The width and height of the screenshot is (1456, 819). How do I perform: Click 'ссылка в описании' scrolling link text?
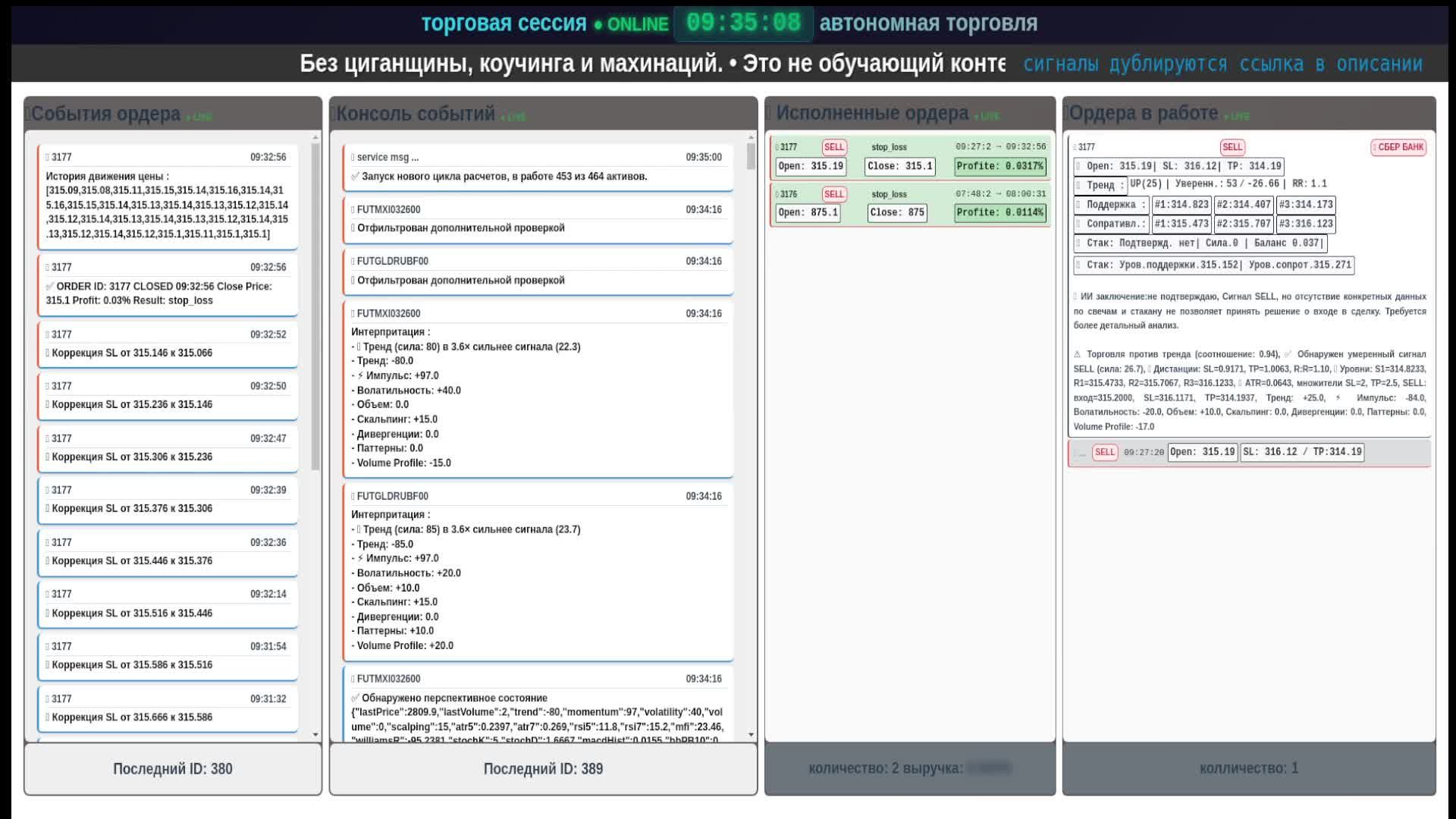click(1330, 64)
